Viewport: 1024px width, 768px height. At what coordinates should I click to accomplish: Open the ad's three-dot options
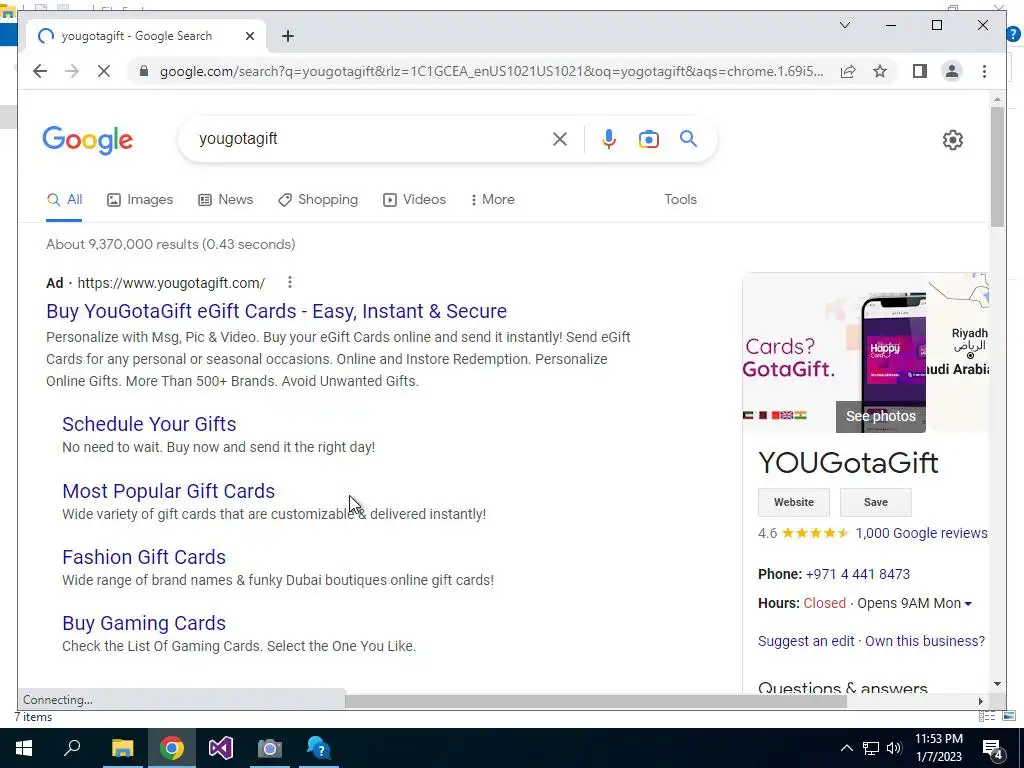[x=289, y=282]
